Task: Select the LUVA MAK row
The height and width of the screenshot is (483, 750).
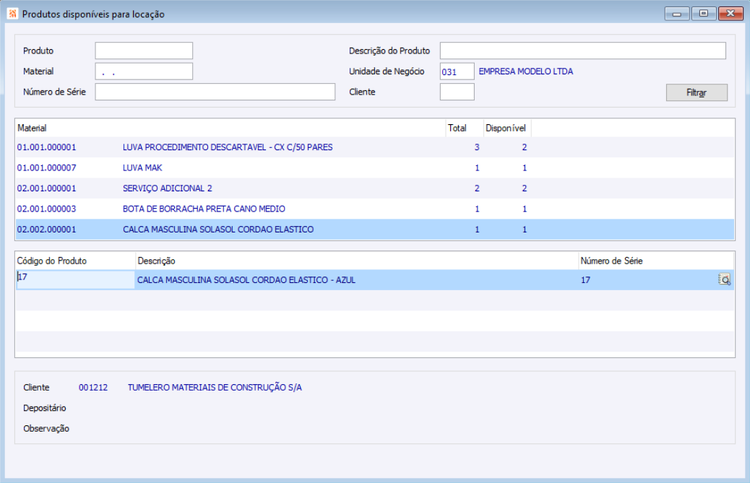Action: click(x=375, y=168)
